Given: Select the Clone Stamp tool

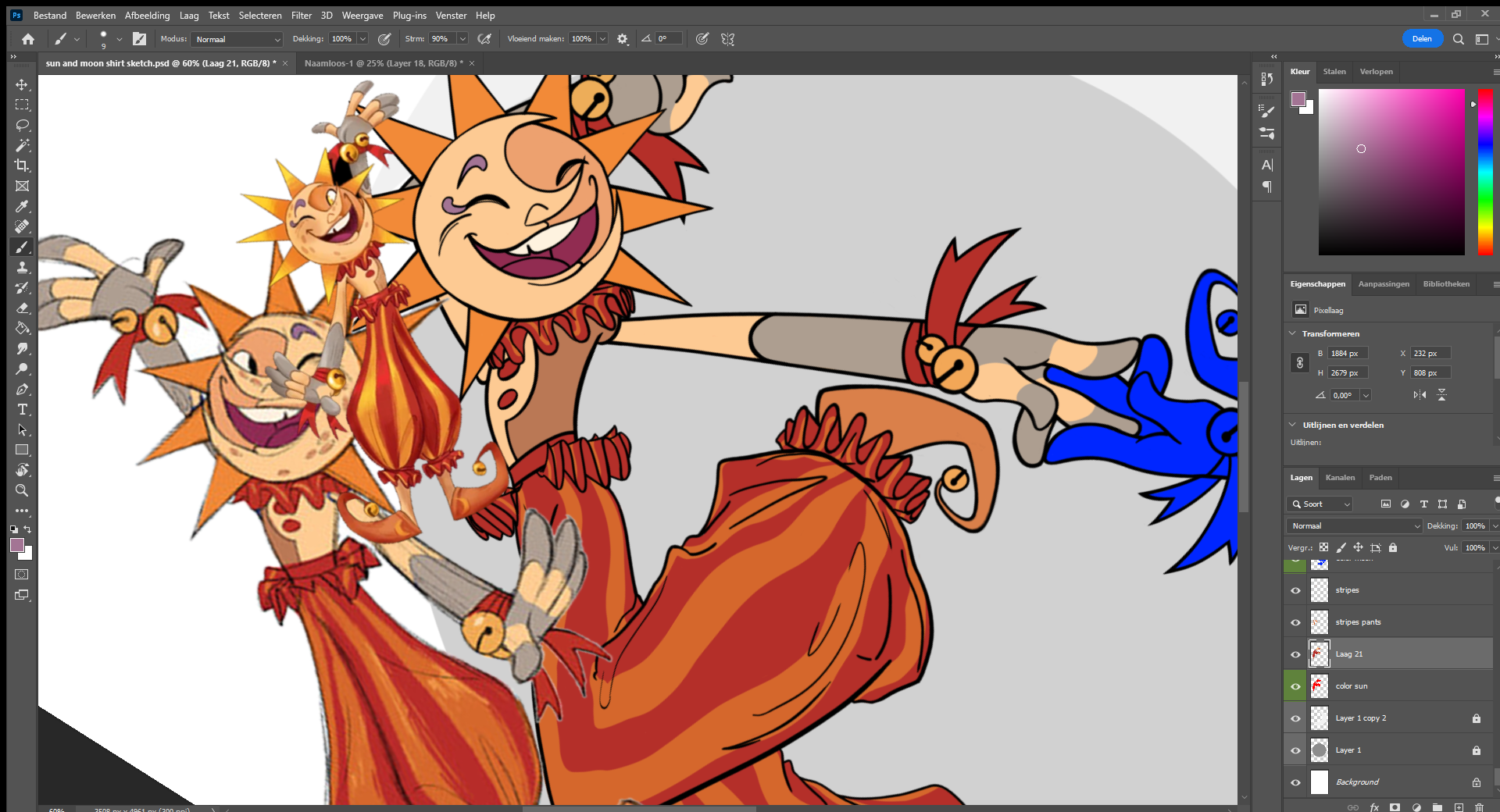Looking at the screenshot, I should [22, 267].
